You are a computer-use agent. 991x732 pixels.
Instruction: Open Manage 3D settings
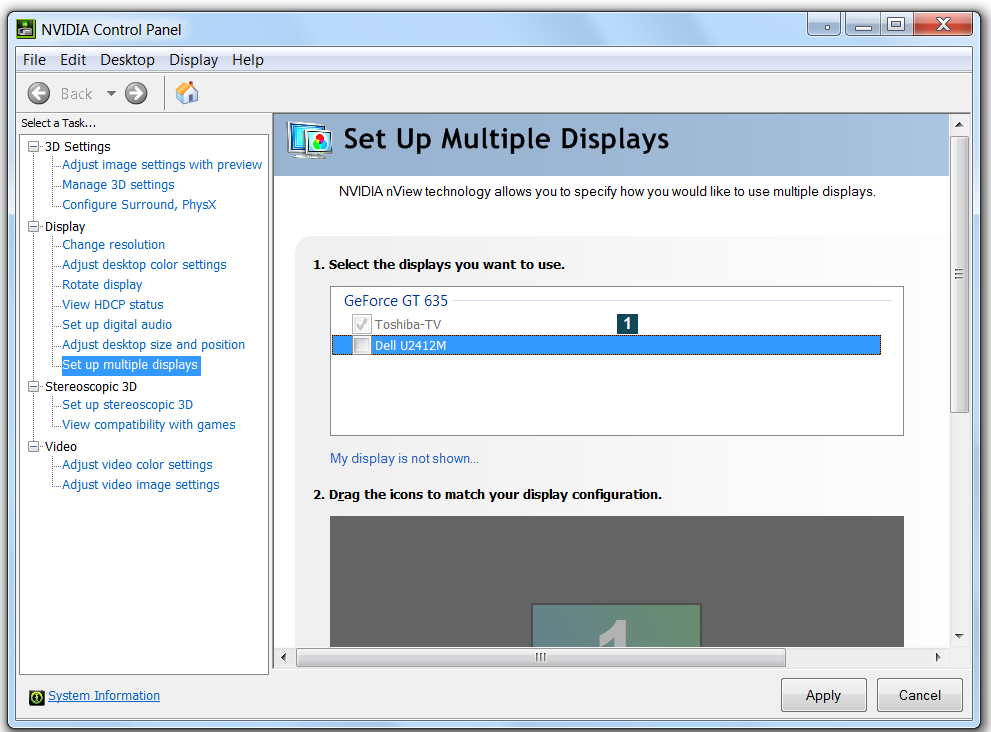[118, 185]
